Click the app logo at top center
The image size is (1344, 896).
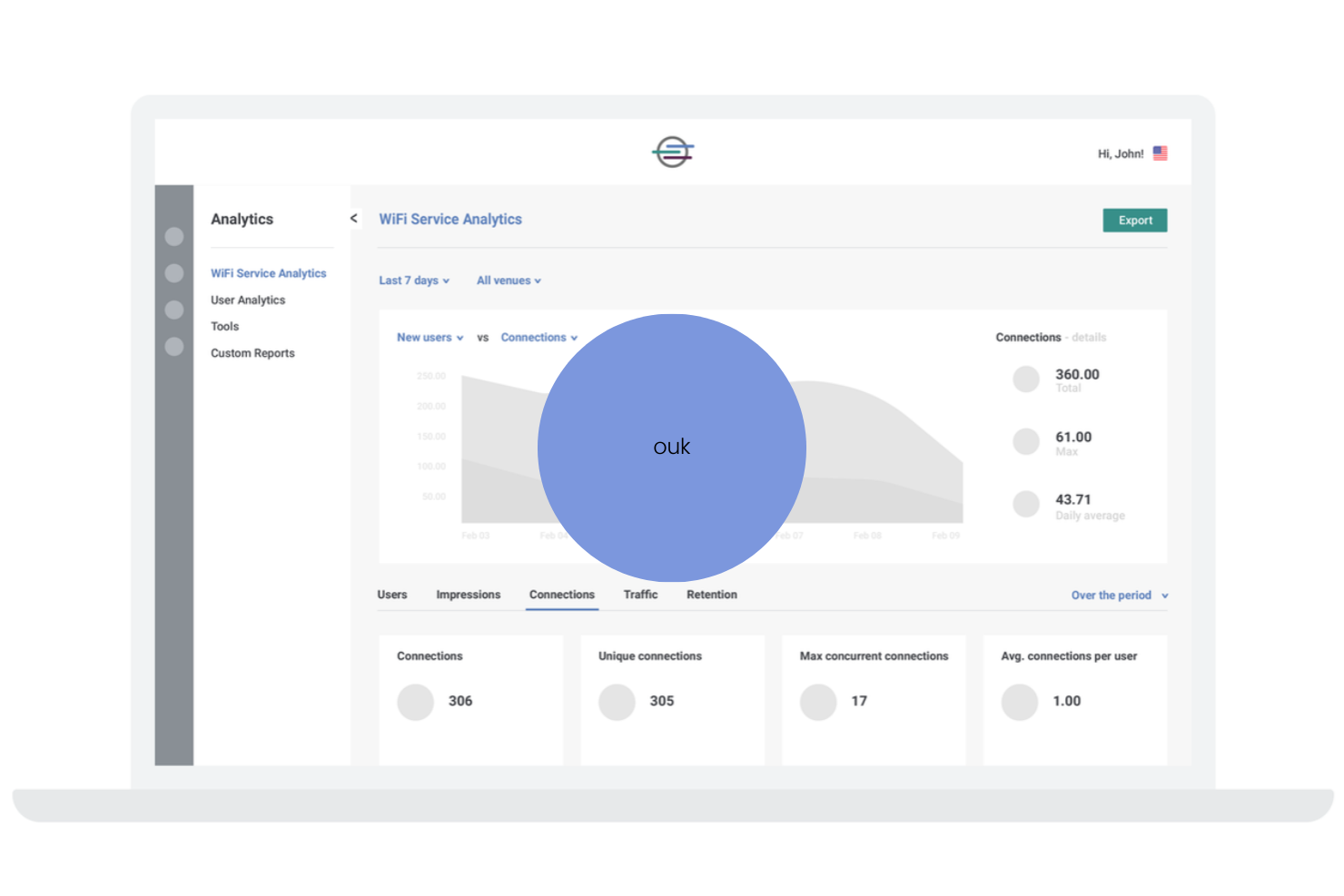point(672,152)
